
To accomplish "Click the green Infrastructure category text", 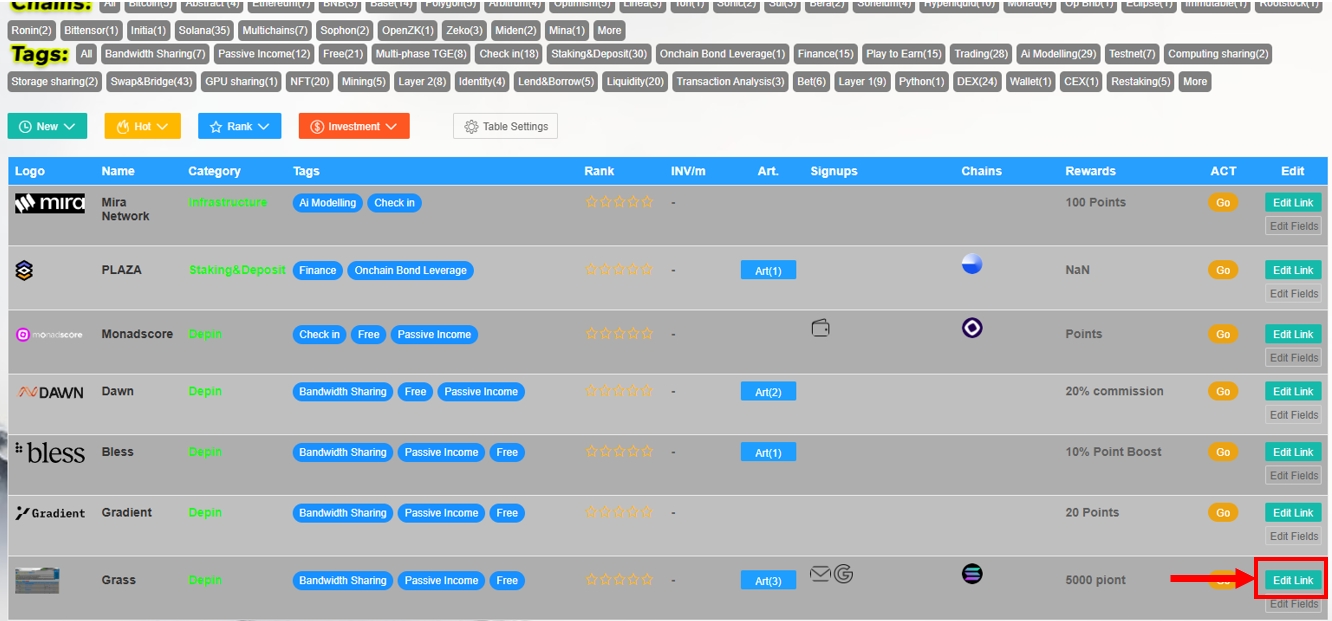I will 228,203.
